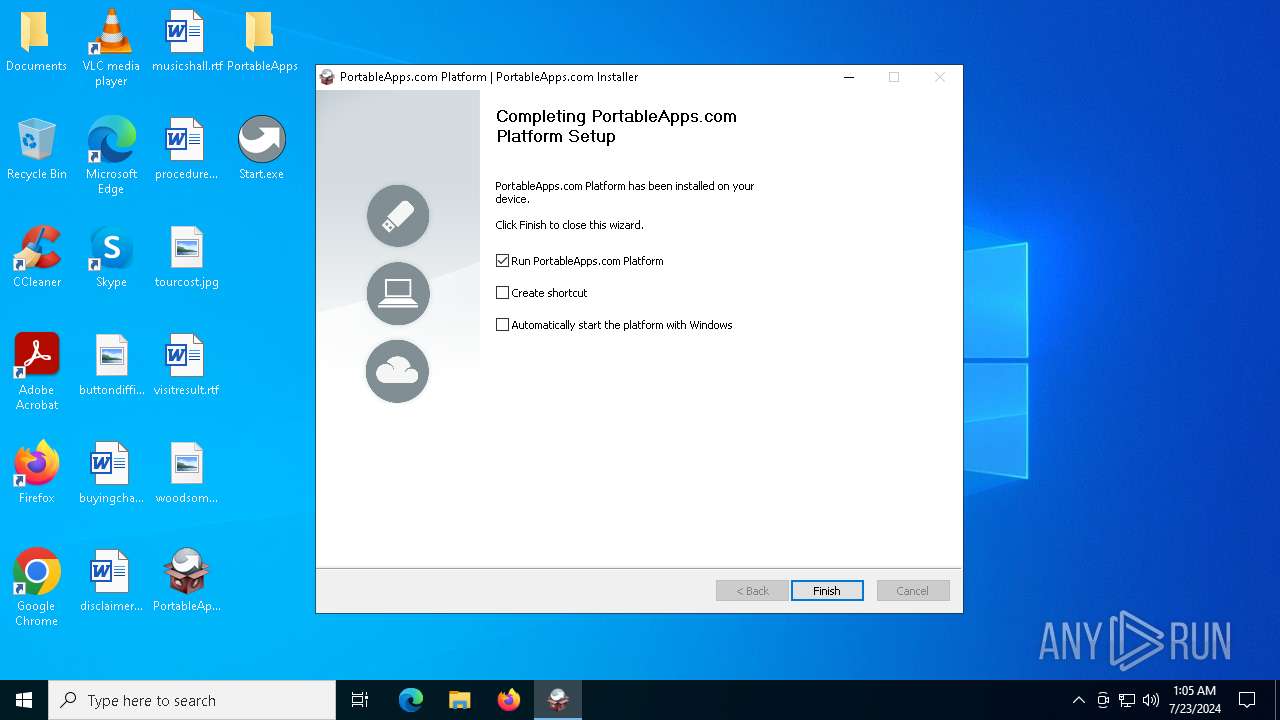Screen dimensions: 1280x720
Task: Launch Microsoft Edge desktop shortcut
Action: [111, 155]
